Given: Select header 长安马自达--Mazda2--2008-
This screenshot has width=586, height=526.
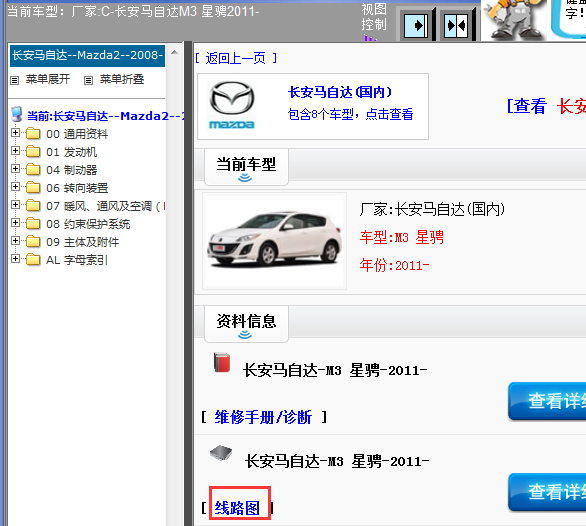Looking at the screenshot, I should (87, 56).
